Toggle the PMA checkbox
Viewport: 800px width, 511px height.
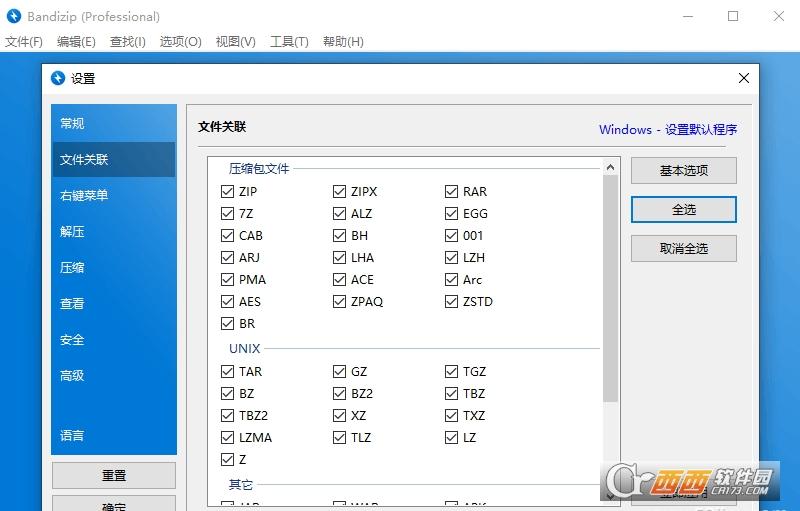tap(227, 279)
